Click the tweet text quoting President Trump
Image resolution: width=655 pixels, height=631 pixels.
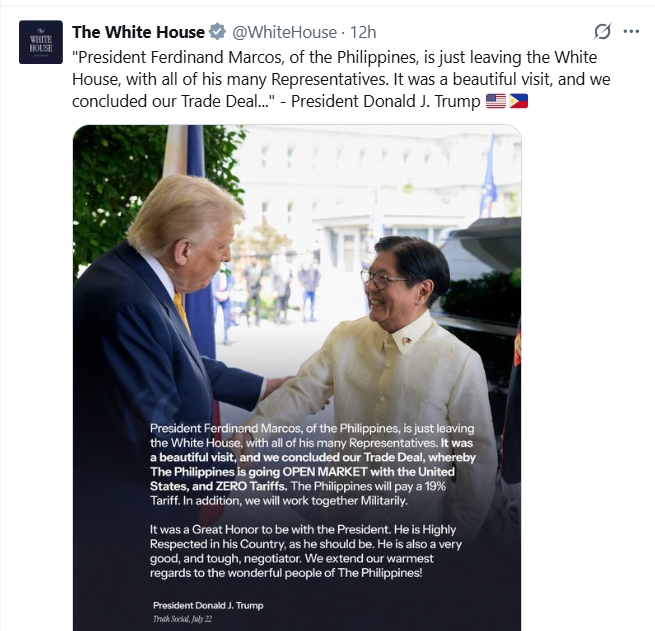341,79
